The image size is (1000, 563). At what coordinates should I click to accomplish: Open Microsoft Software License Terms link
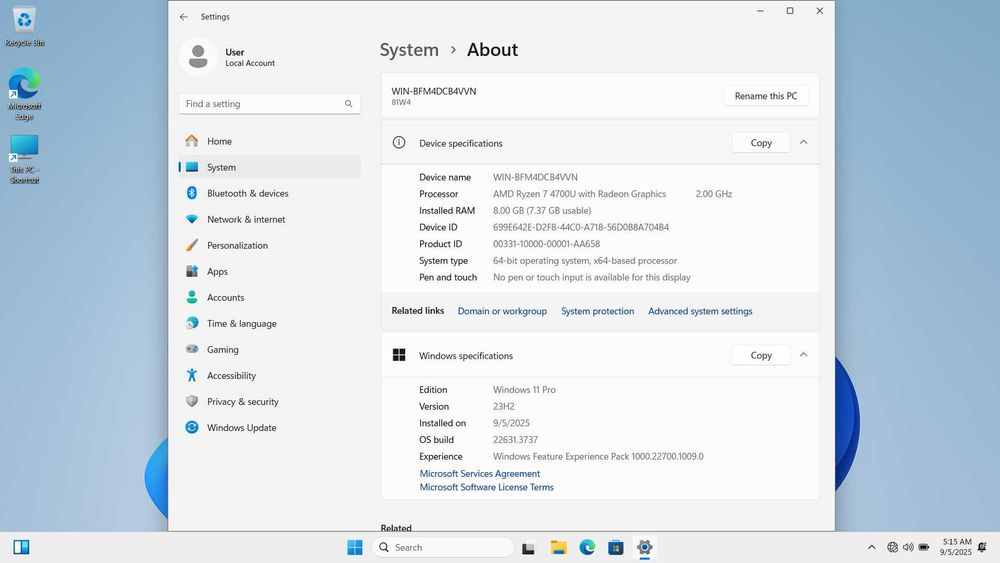[487, 486]
